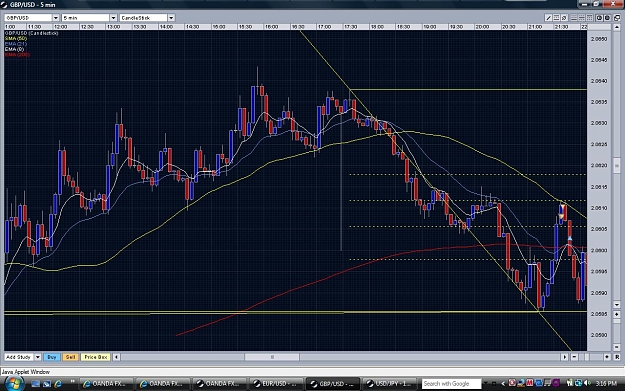Open the 5 min timeframe dropdown
This screenshot has width=625, height=391.
[x=113, y=18]
